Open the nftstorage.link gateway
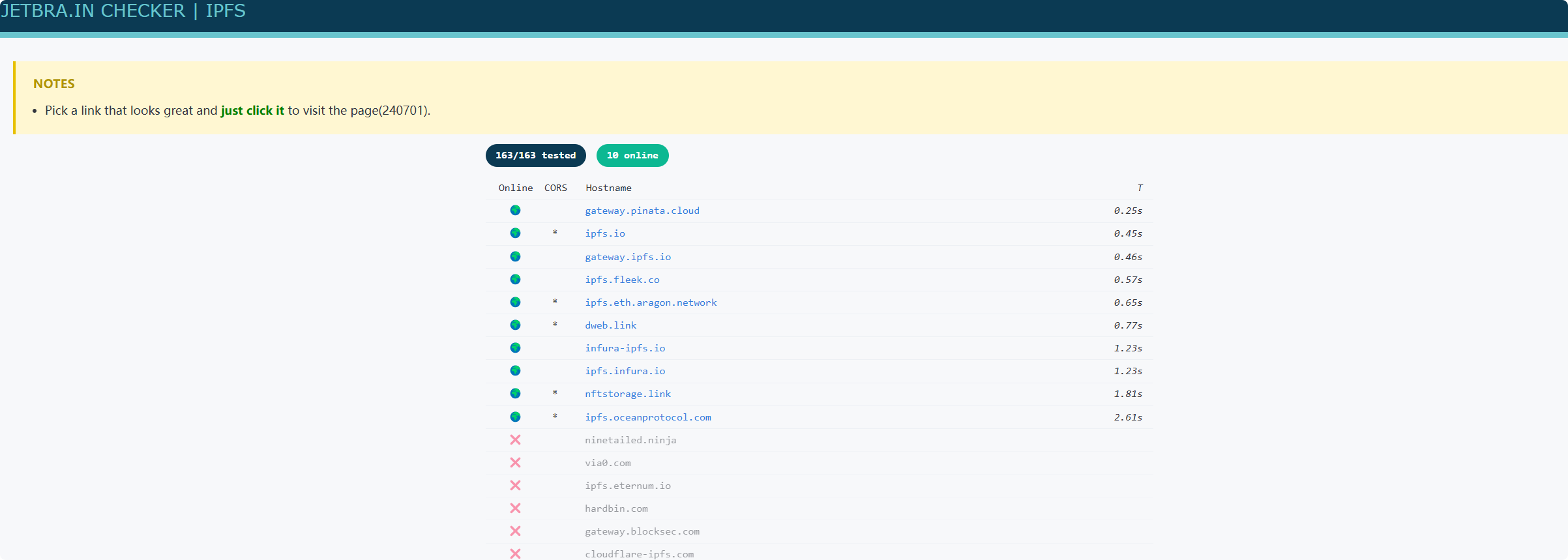 click(x=628, y=394)
